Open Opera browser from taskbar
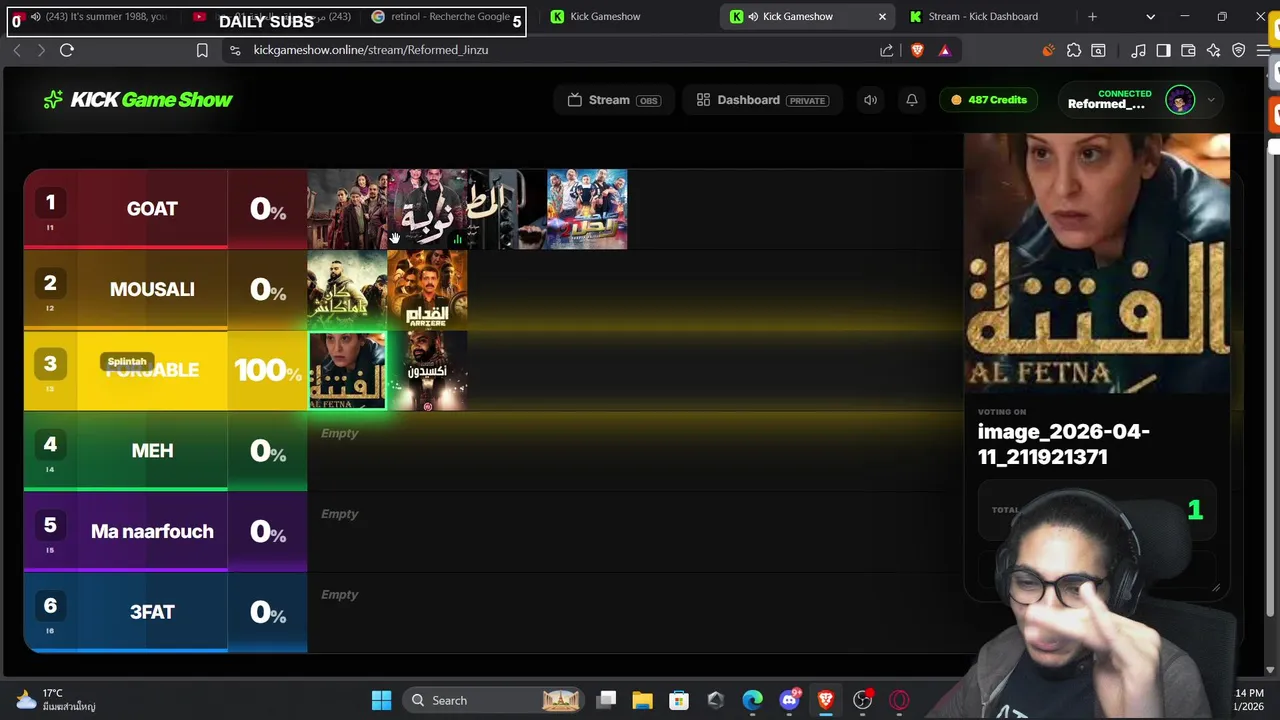 click(899, 700)
